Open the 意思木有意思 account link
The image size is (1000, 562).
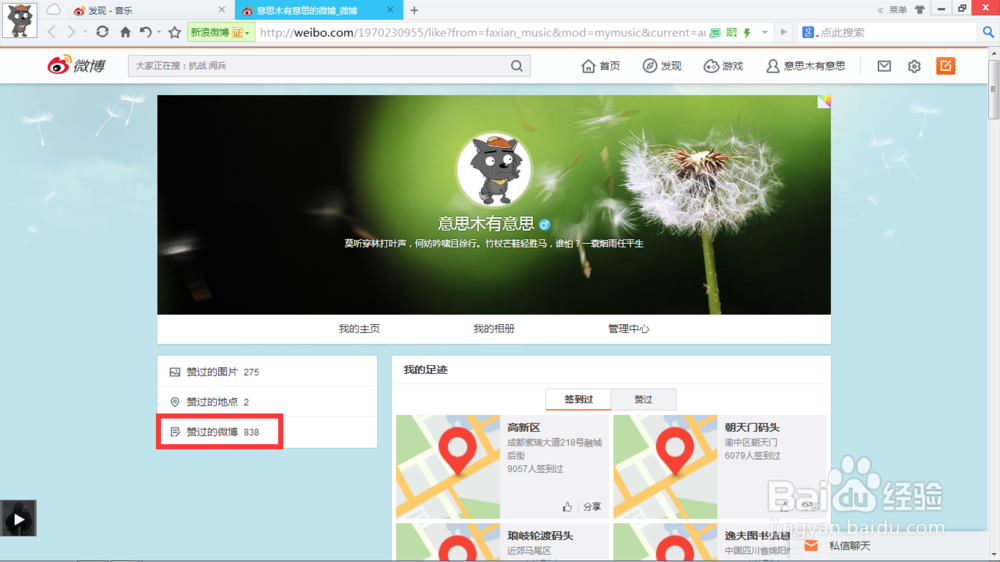(x=805, y=66)
